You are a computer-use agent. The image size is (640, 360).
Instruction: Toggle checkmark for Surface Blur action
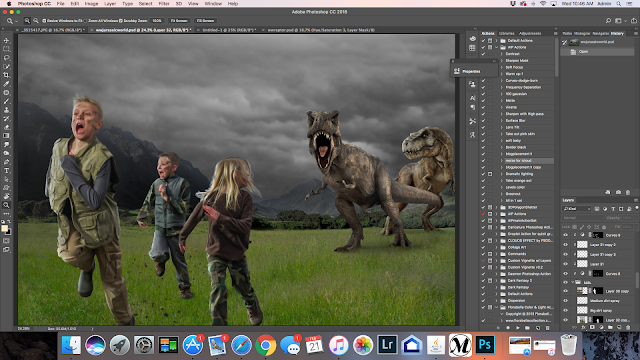tap(483, 120)
